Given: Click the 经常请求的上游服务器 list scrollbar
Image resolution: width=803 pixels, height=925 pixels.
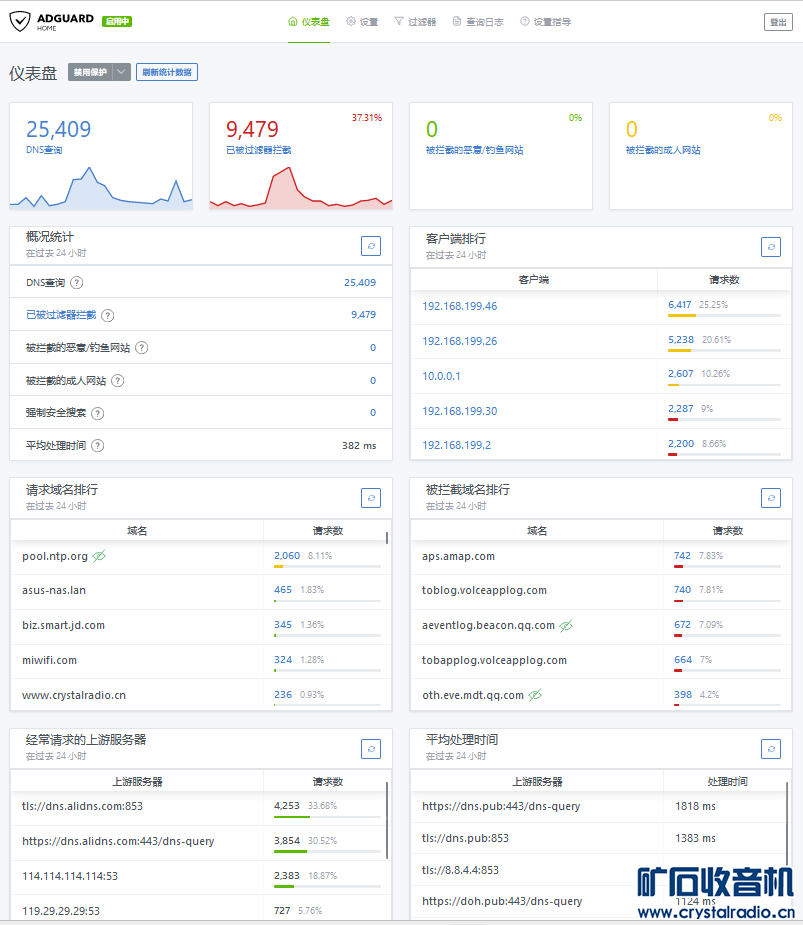Looking at the screenshot, I should point(387,821).
